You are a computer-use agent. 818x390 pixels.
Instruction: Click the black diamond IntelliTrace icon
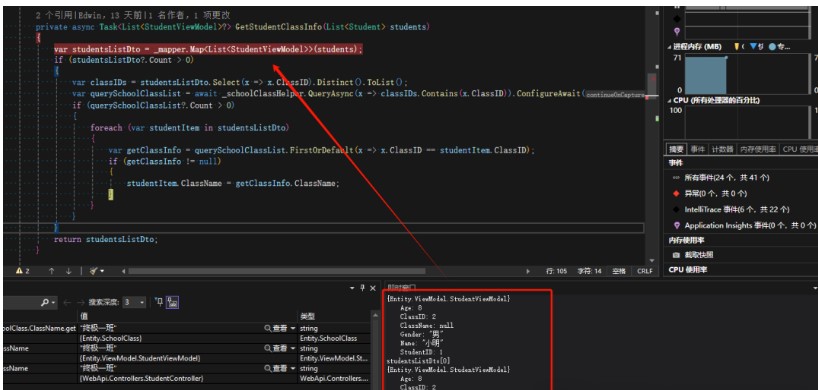[677, 210]
